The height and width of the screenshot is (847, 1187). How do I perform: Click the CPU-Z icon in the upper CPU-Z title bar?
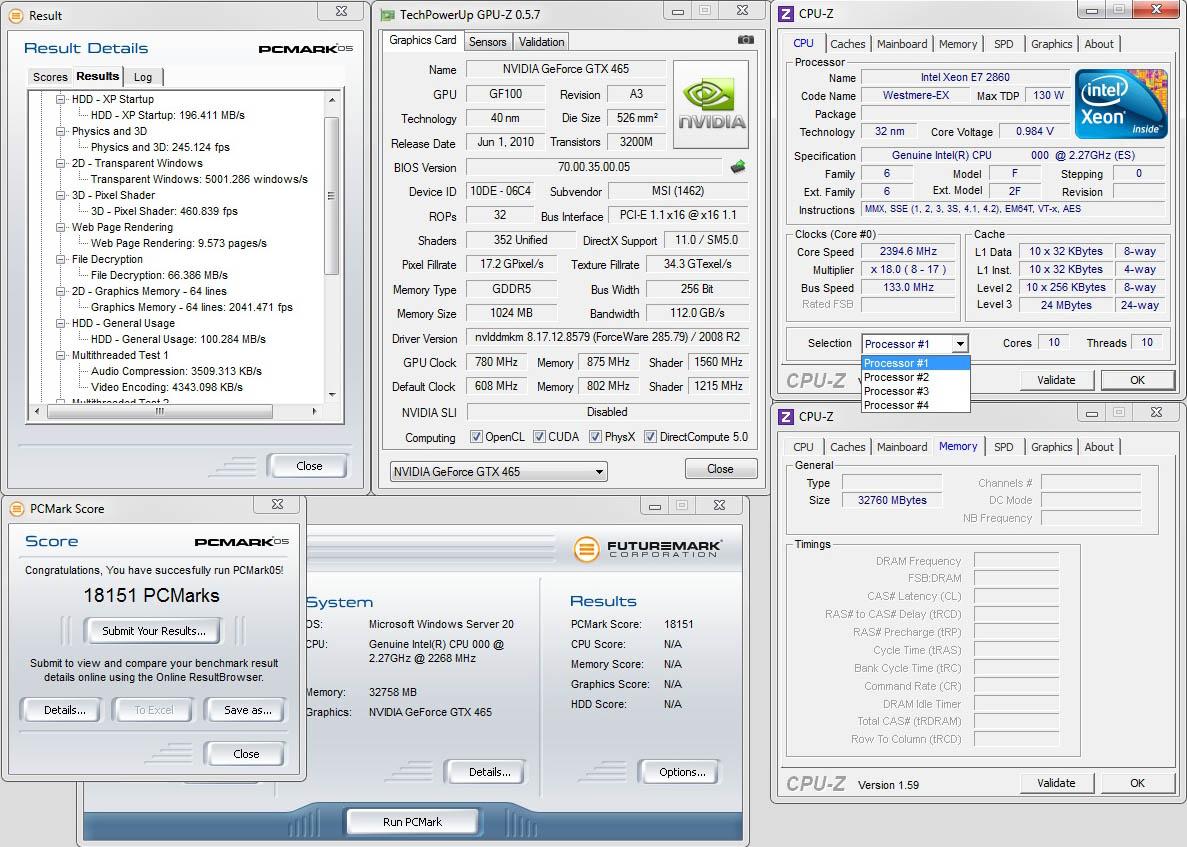(x=787, y=14)
